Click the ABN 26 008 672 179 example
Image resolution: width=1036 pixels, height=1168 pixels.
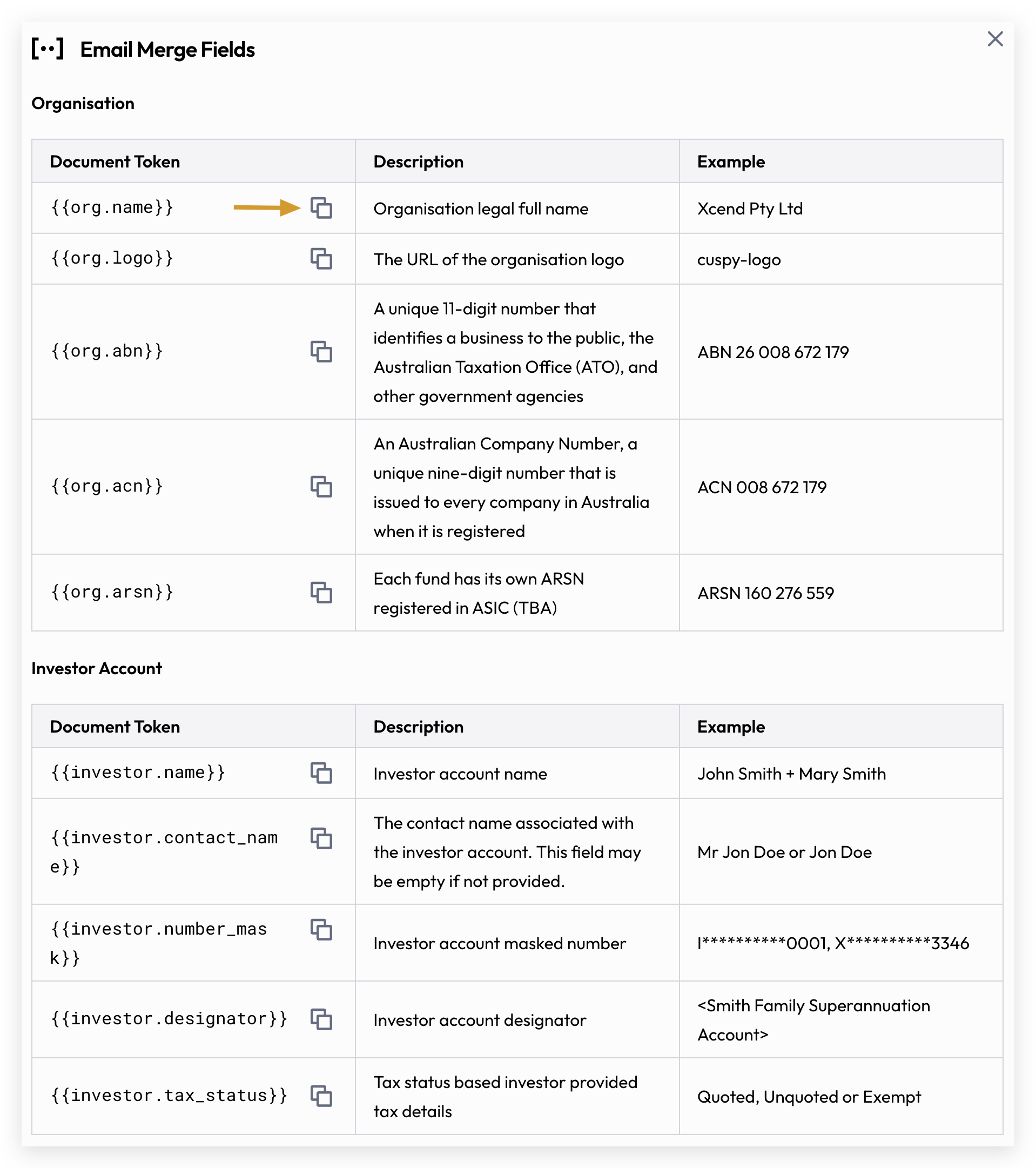click(x=773, y=352)
